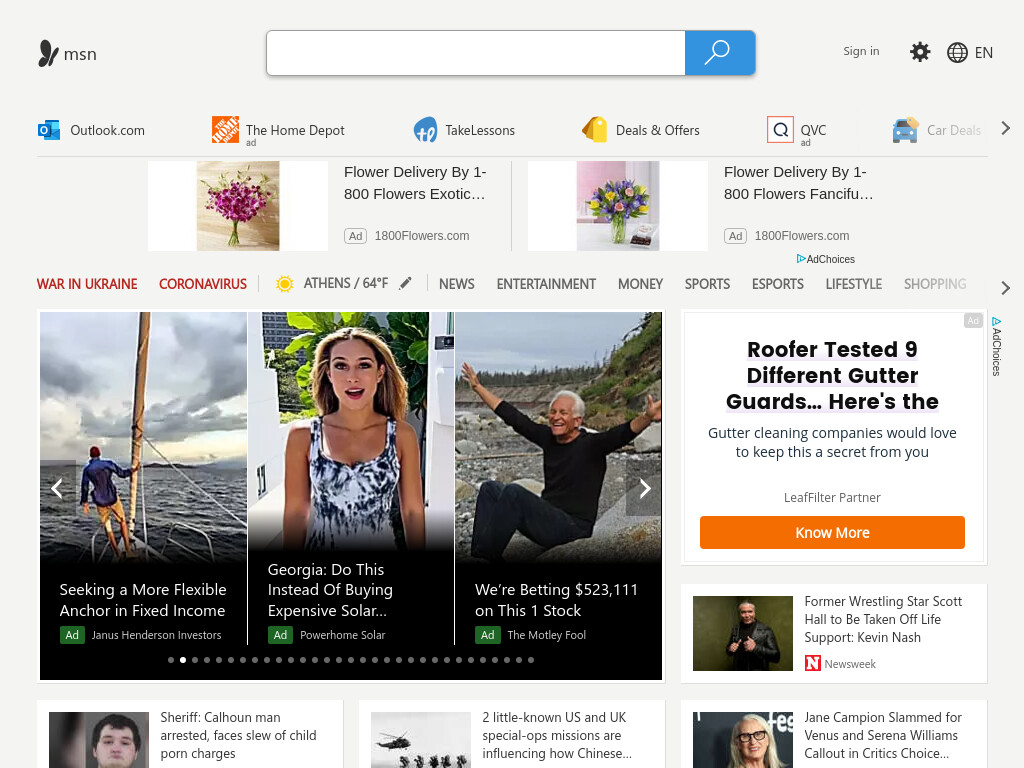Open the Roofer Tested 9 Gutter Guards headline
This screenshot has width=1024, height=768.
[832, 376]
